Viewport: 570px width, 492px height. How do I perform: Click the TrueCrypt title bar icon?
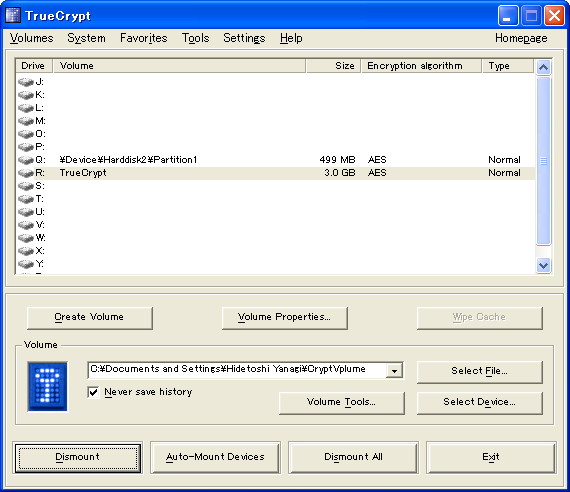13,15
